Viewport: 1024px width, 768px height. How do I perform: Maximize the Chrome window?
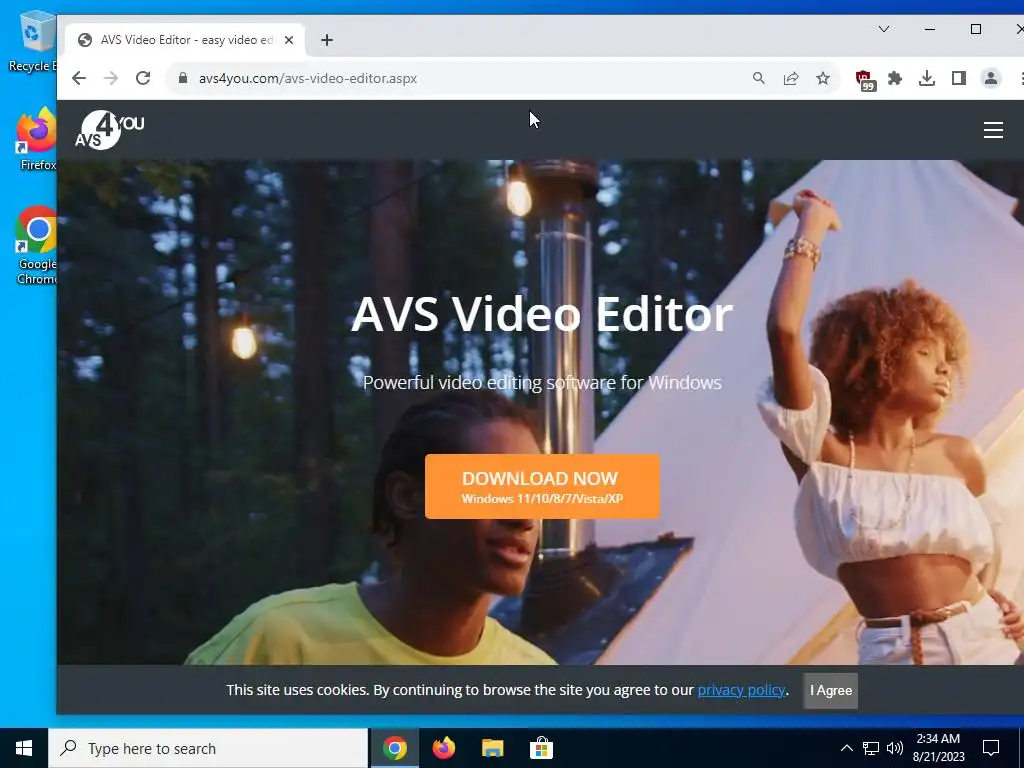click(x=976, y=29)
